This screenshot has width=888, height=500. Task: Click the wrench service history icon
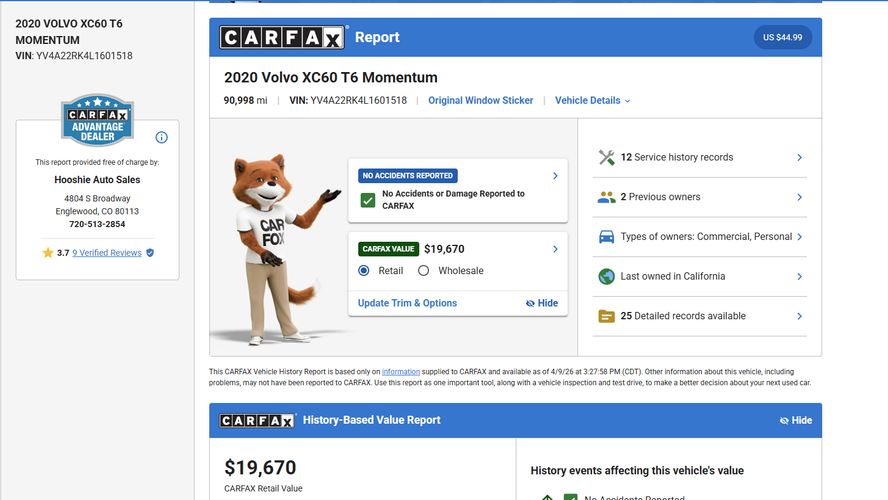(x=606, y=157)
